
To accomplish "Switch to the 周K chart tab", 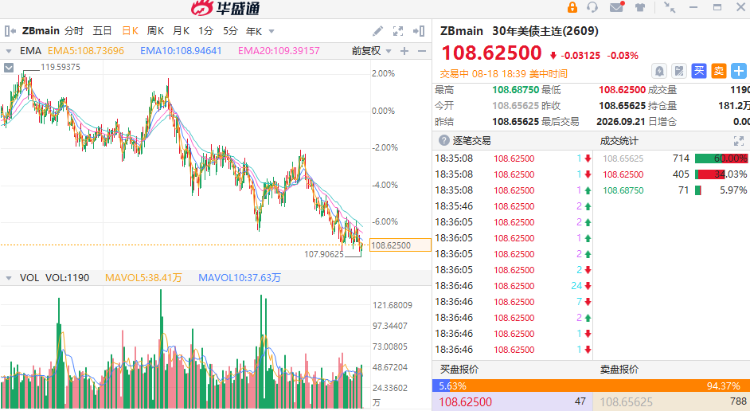I will coord(155,31).
